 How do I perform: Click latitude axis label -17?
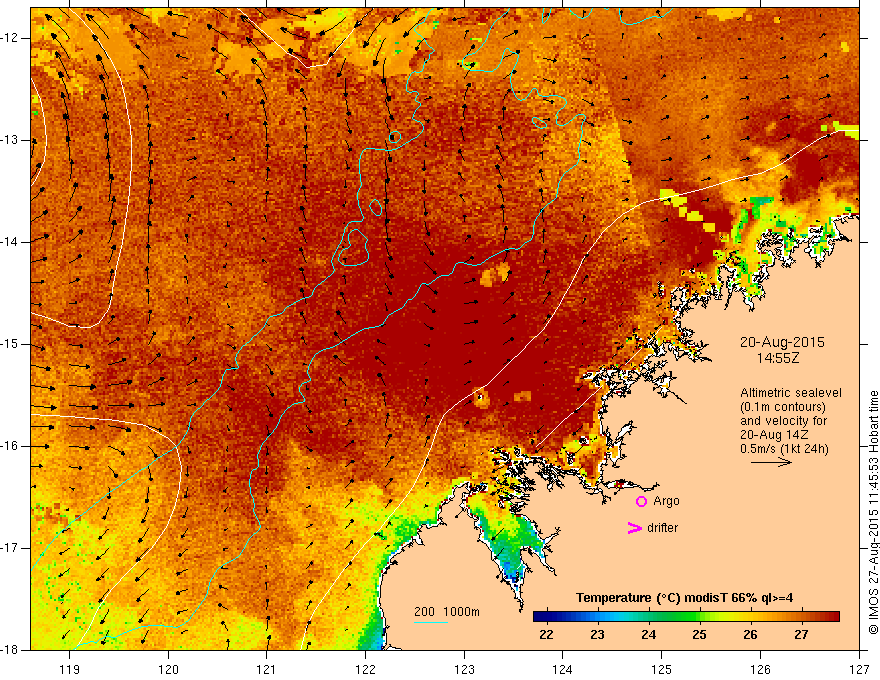coord(10,548)
